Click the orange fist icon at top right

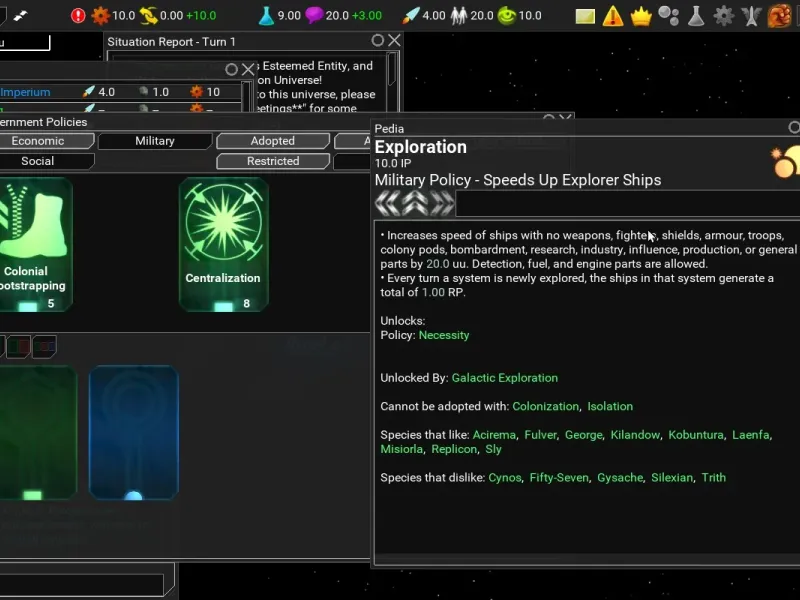point(779,15)
